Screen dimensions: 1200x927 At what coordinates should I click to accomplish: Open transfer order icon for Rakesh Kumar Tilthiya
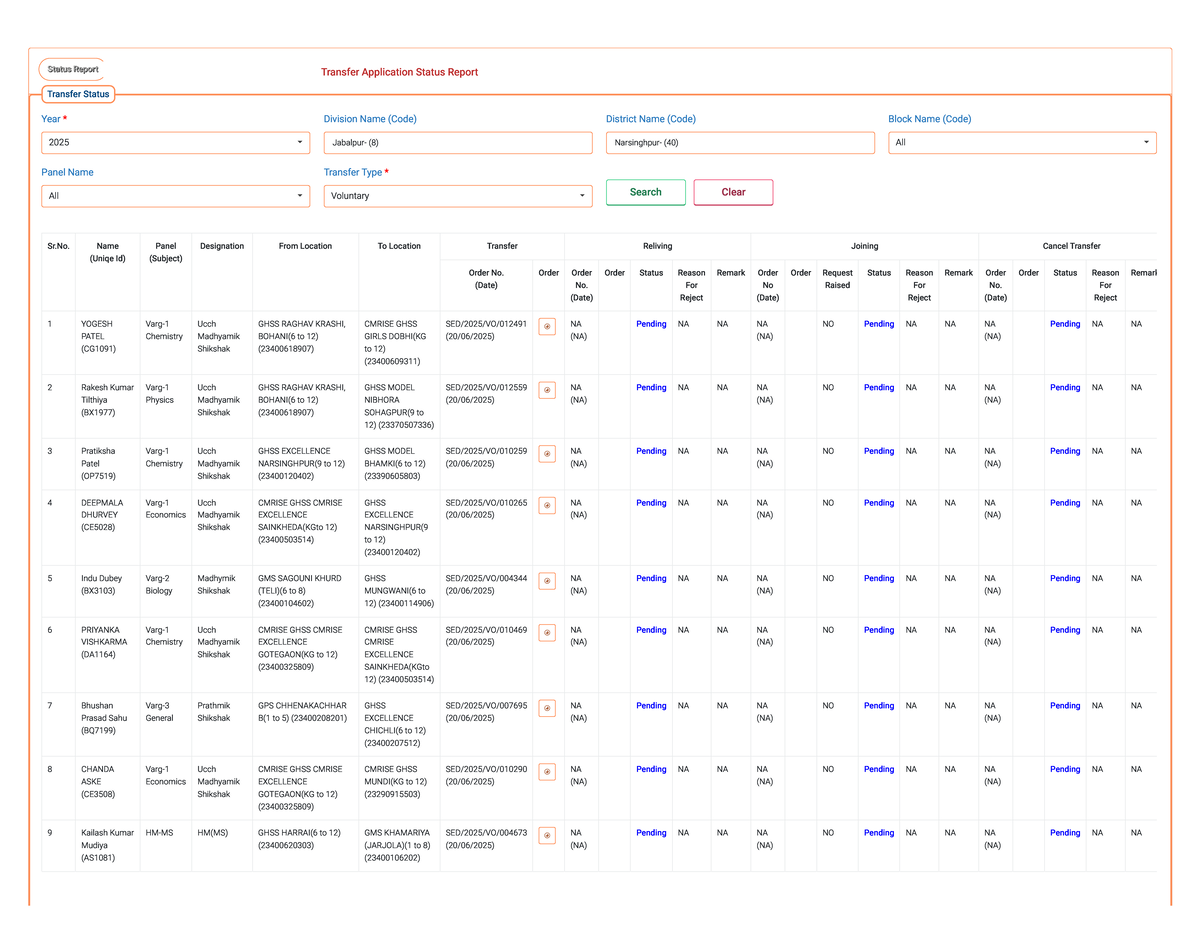point(547,390)
